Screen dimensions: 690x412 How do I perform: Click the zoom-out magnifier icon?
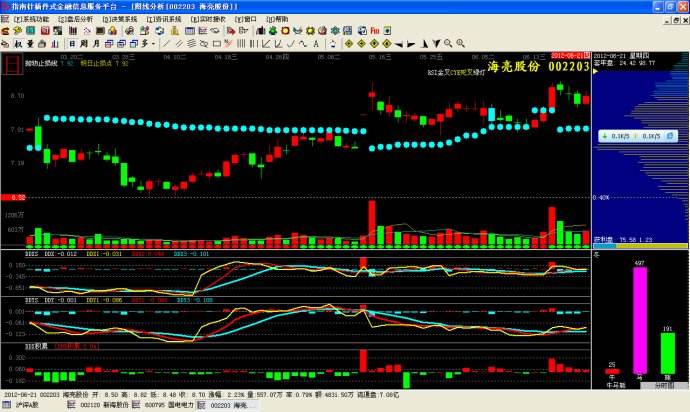[x=448, y=43]
